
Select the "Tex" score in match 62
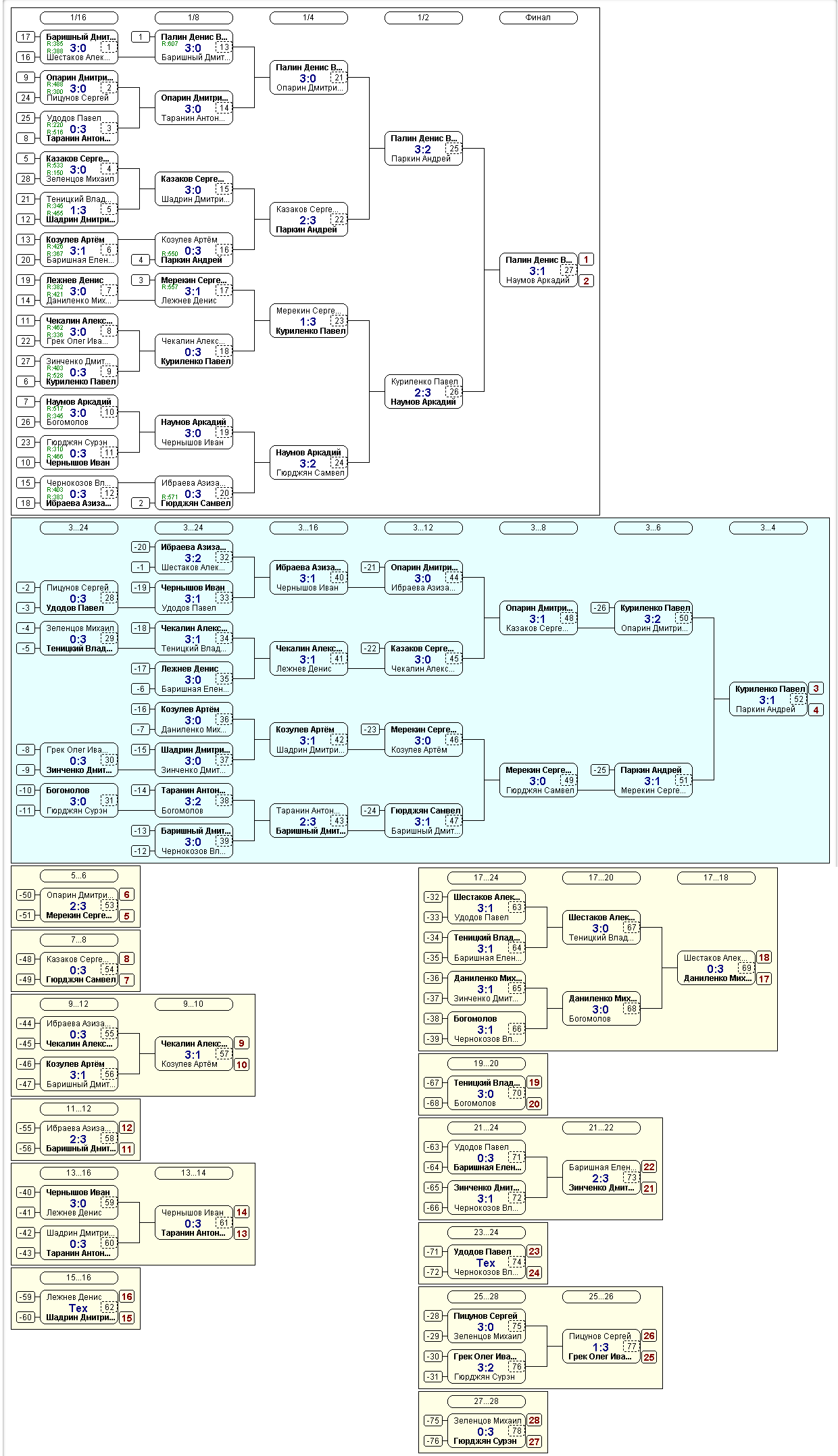(x=78, y=1308)
